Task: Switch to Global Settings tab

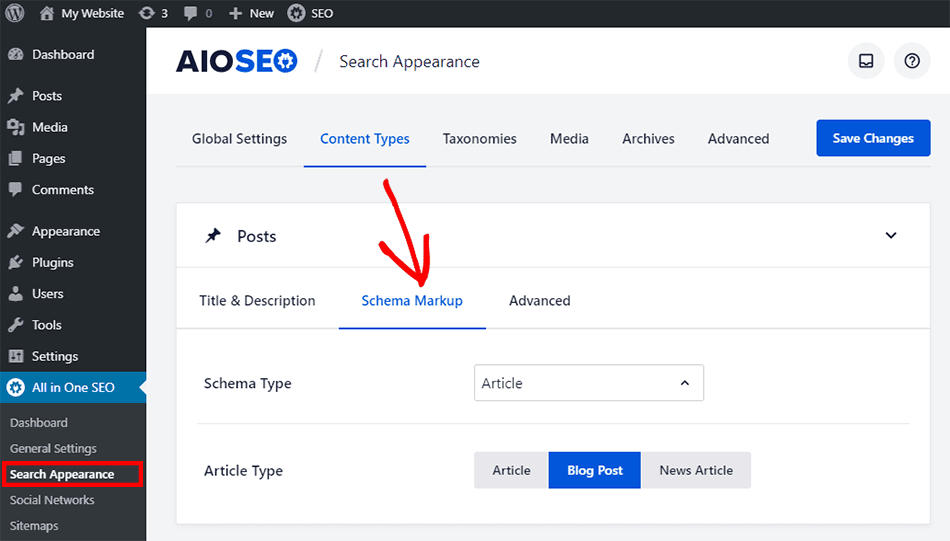Action: click(x=239, y=139)
